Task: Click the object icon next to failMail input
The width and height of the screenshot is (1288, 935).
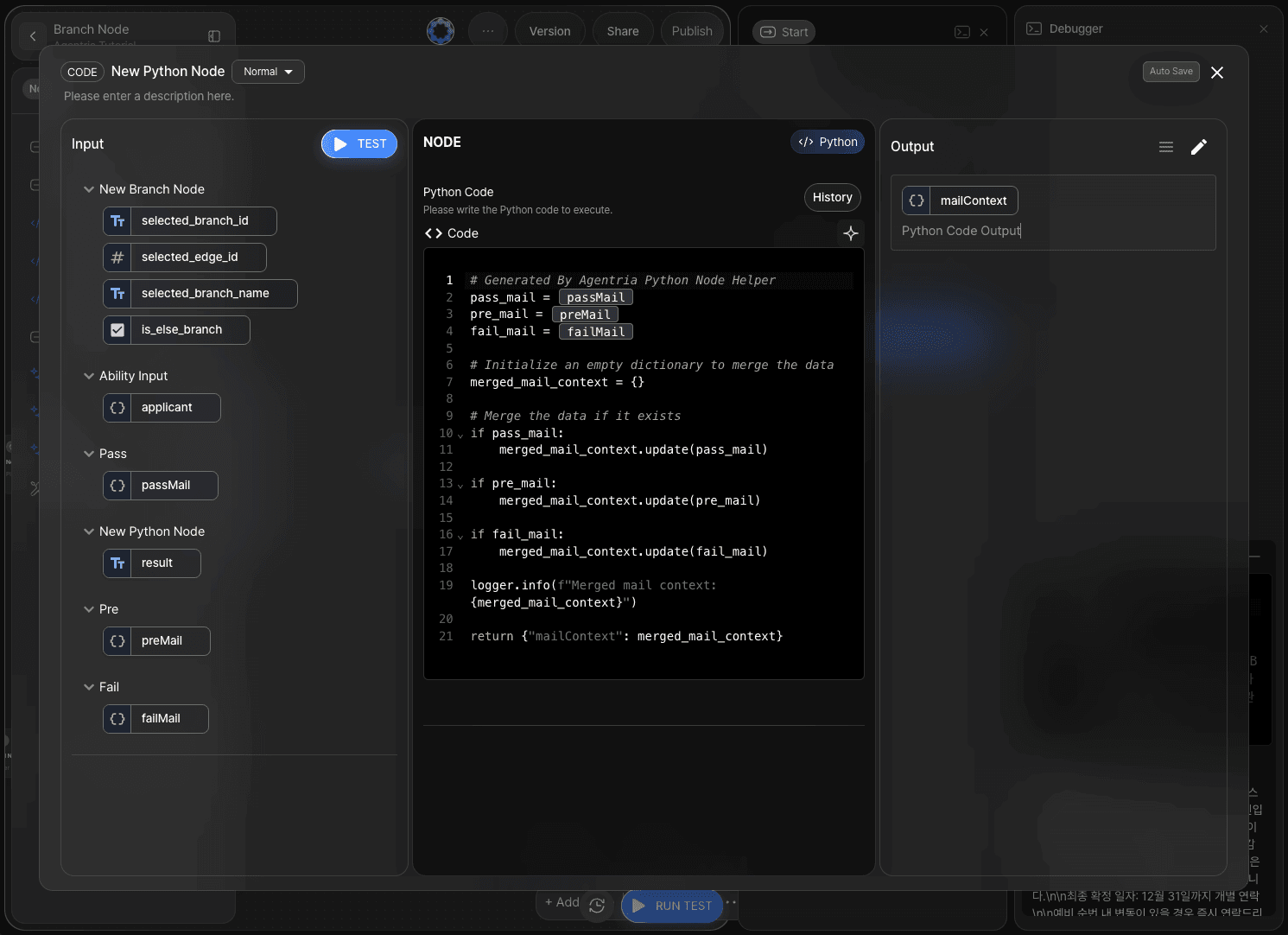Action: [117, 719]
